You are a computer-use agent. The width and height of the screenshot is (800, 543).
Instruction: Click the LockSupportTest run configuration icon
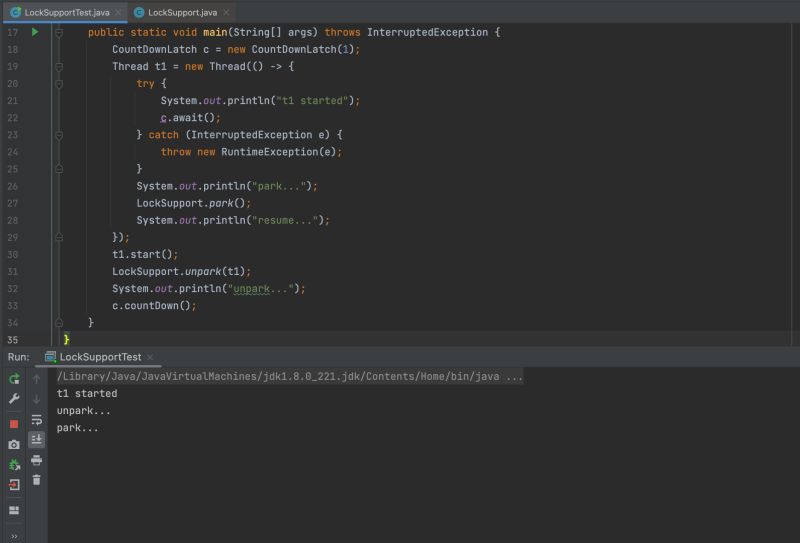[50, 357]
